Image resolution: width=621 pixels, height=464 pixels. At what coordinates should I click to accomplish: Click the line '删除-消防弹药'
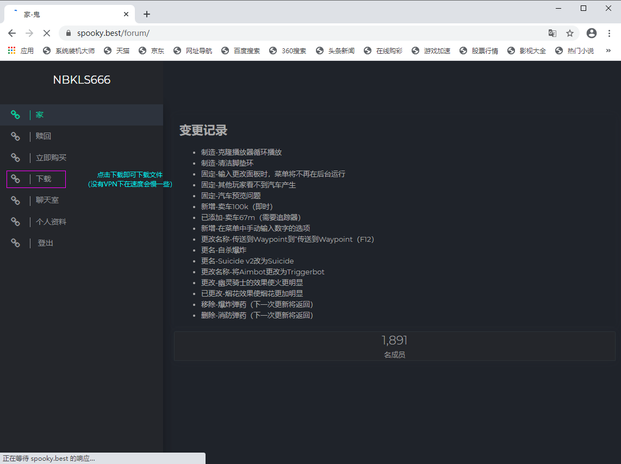[x=257, y=316]
